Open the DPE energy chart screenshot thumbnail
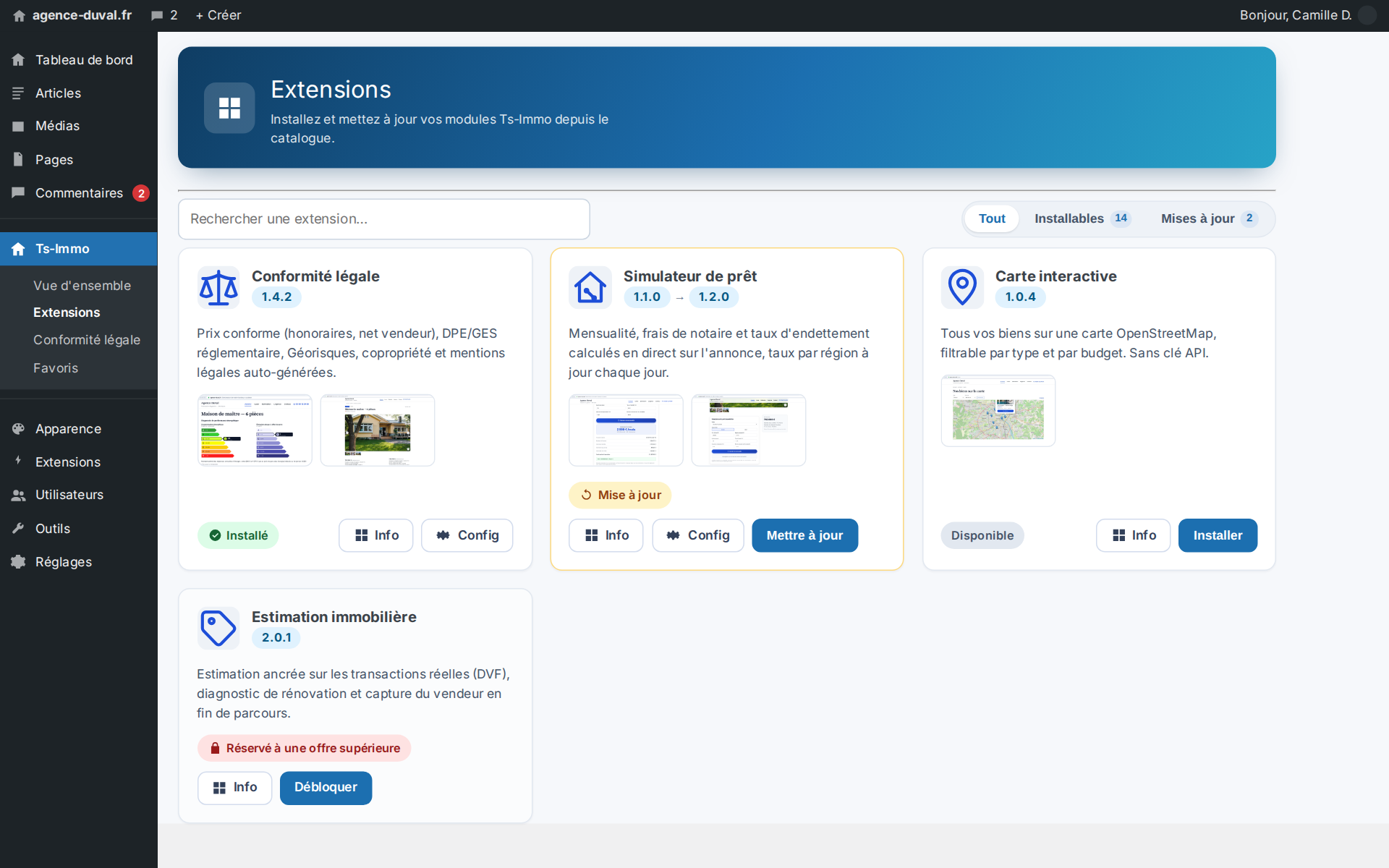The image size is (1389, 868). click(255, 430)
